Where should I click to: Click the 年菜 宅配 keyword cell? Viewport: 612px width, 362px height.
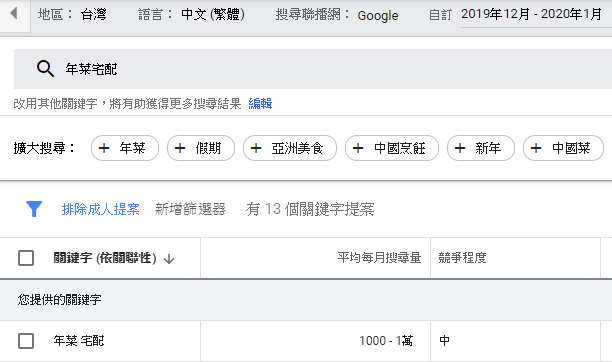point(79,341)
